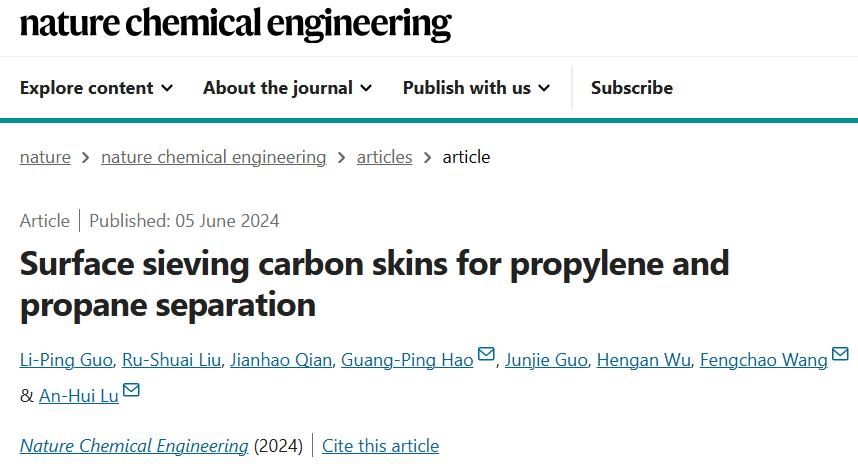Click the Nature Chemical Engineering logo
This screenshot has height=476, width=858.
pos(235,23)
